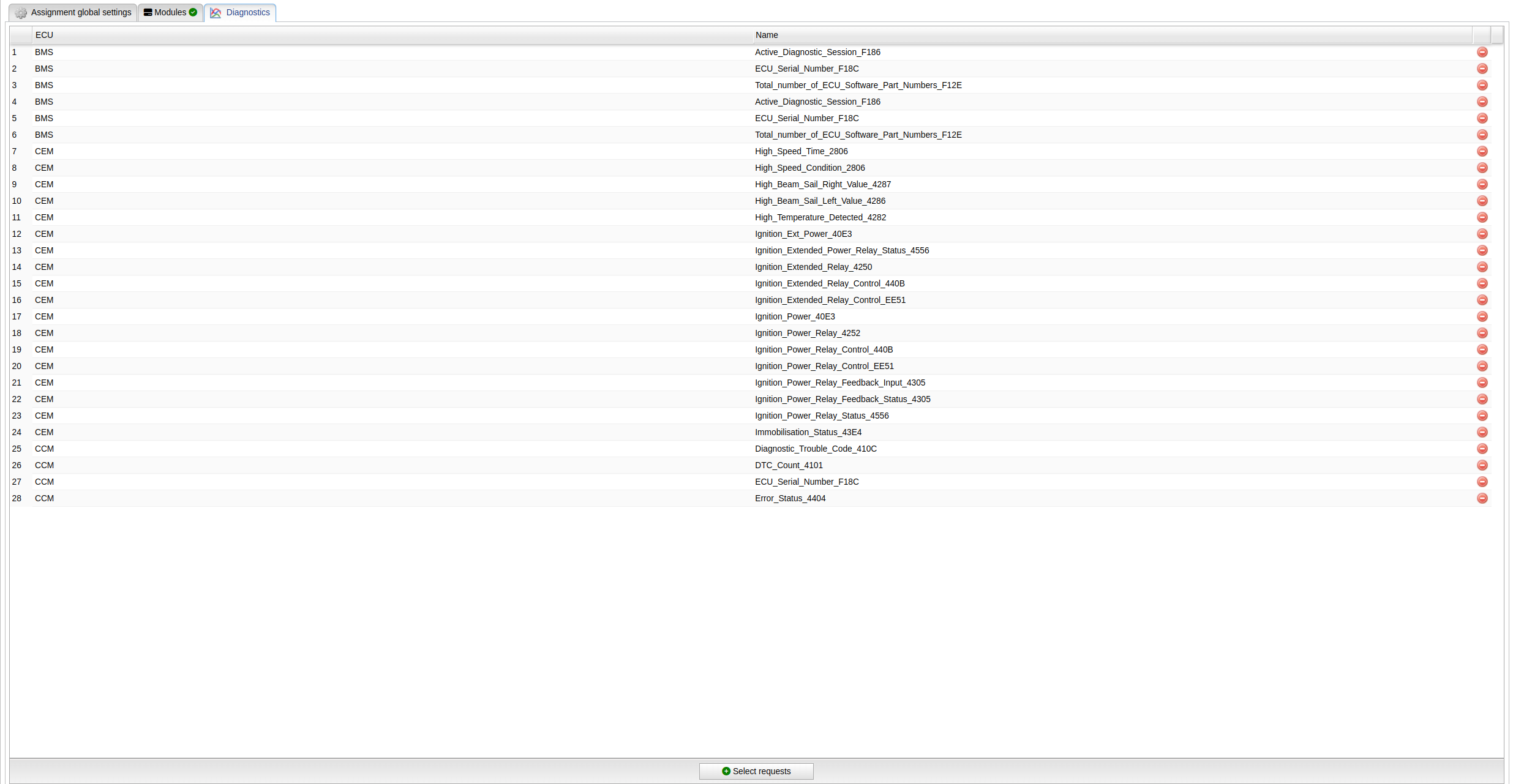Delete row 3 Total_number_of_ECU_Software_Part_Numbers entry
The width and height of the screenshot is (1513, 784).
tap(1482, 85)
